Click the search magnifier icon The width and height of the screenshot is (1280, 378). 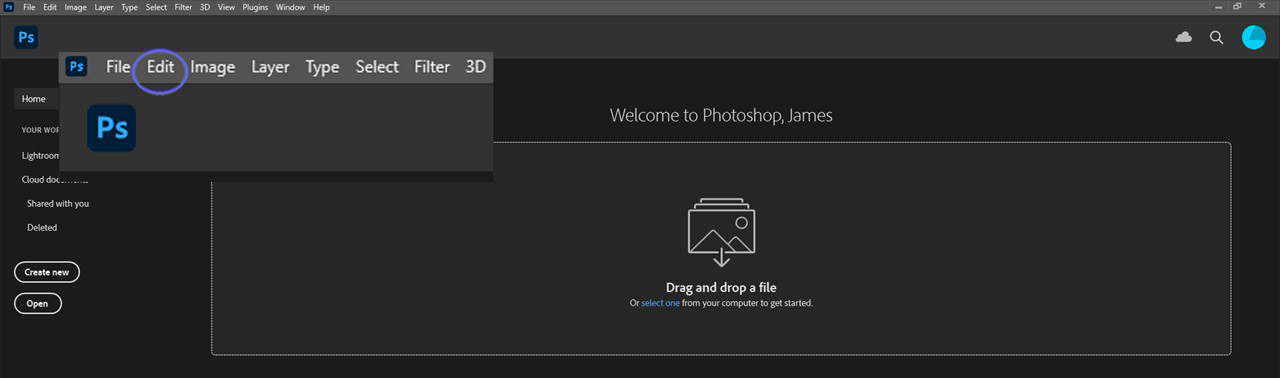coord(1217,37)
